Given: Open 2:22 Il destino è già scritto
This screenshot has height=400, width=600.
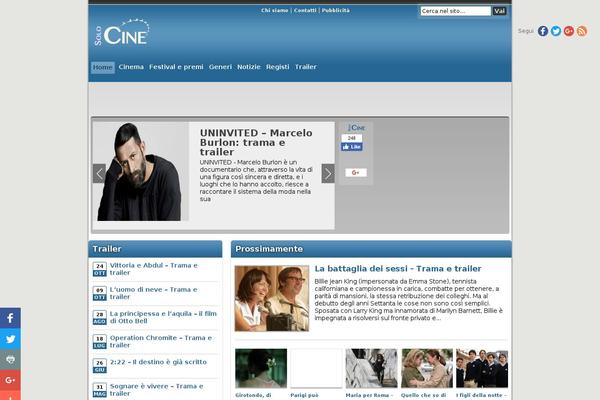Looking at the screenshot, I should [158, 362].
